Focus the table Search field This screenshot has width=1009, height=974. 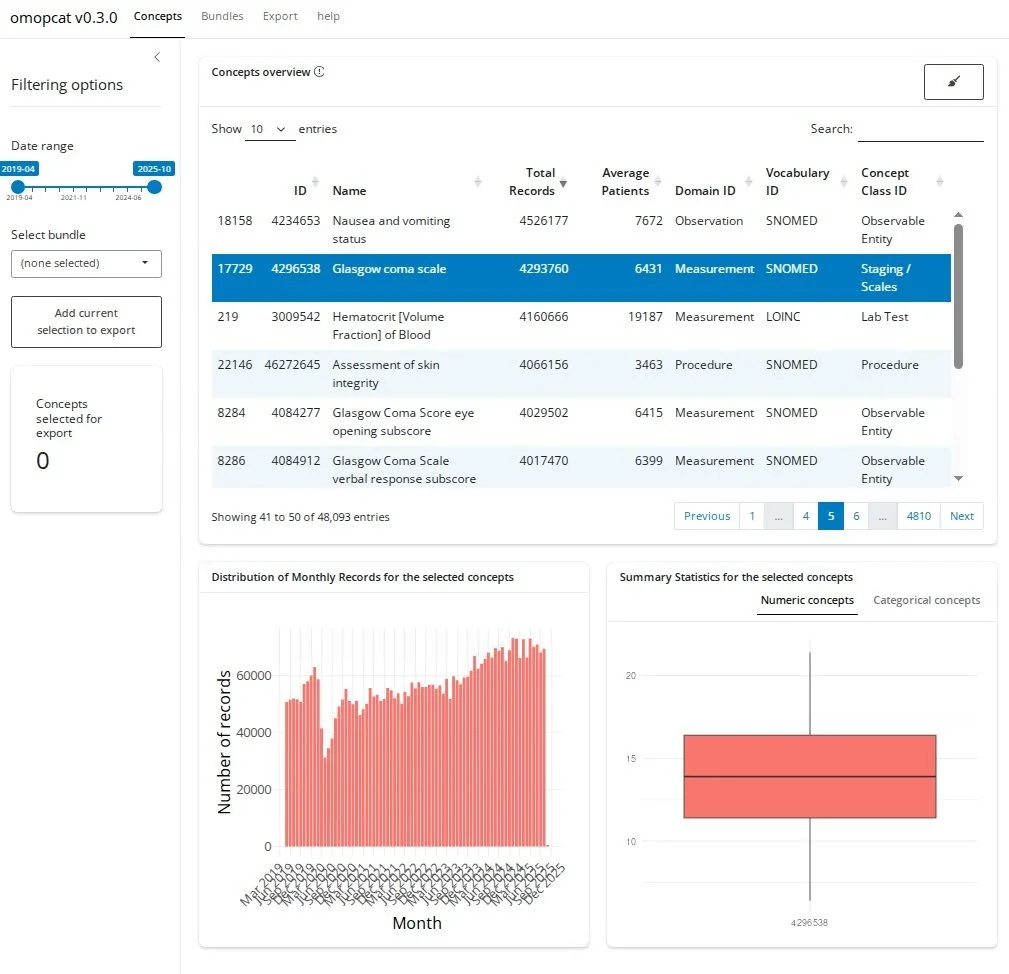920,129
